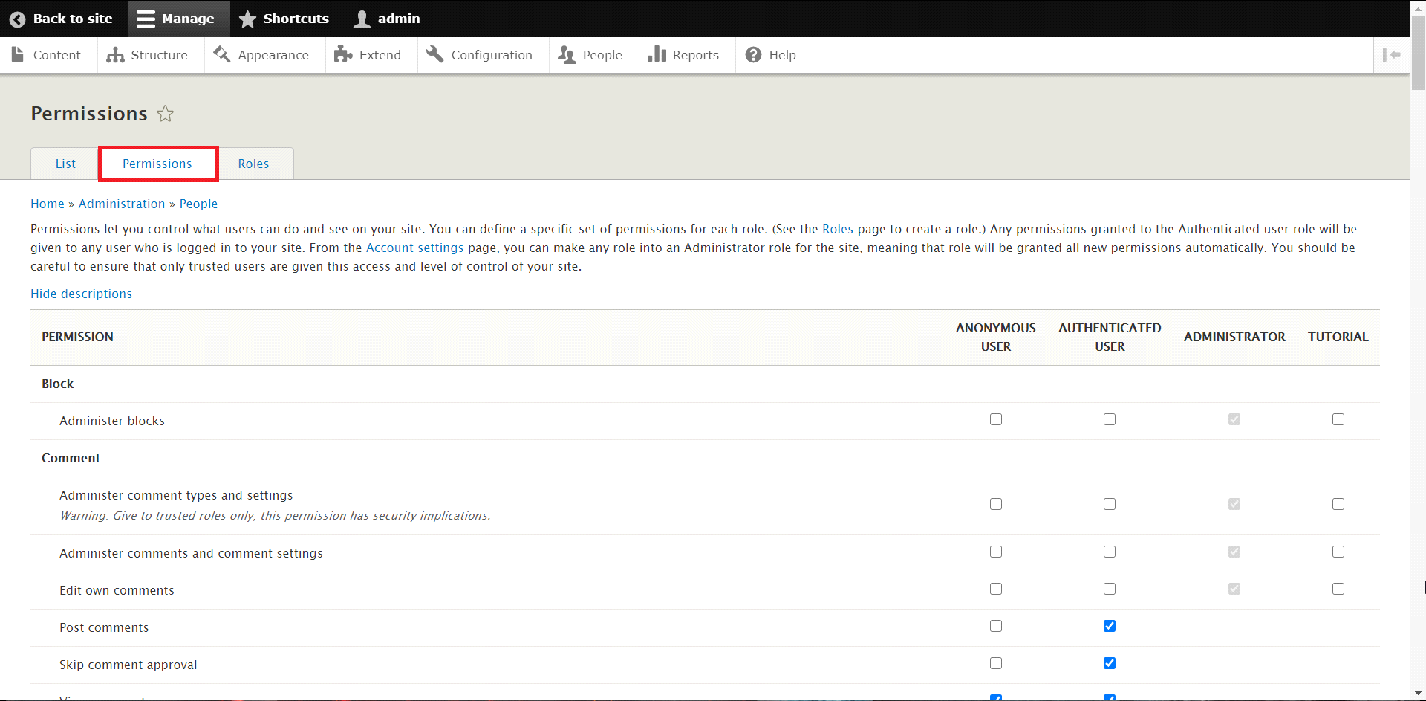Click the toolbar orientation toggle icon

point(1391,55)
